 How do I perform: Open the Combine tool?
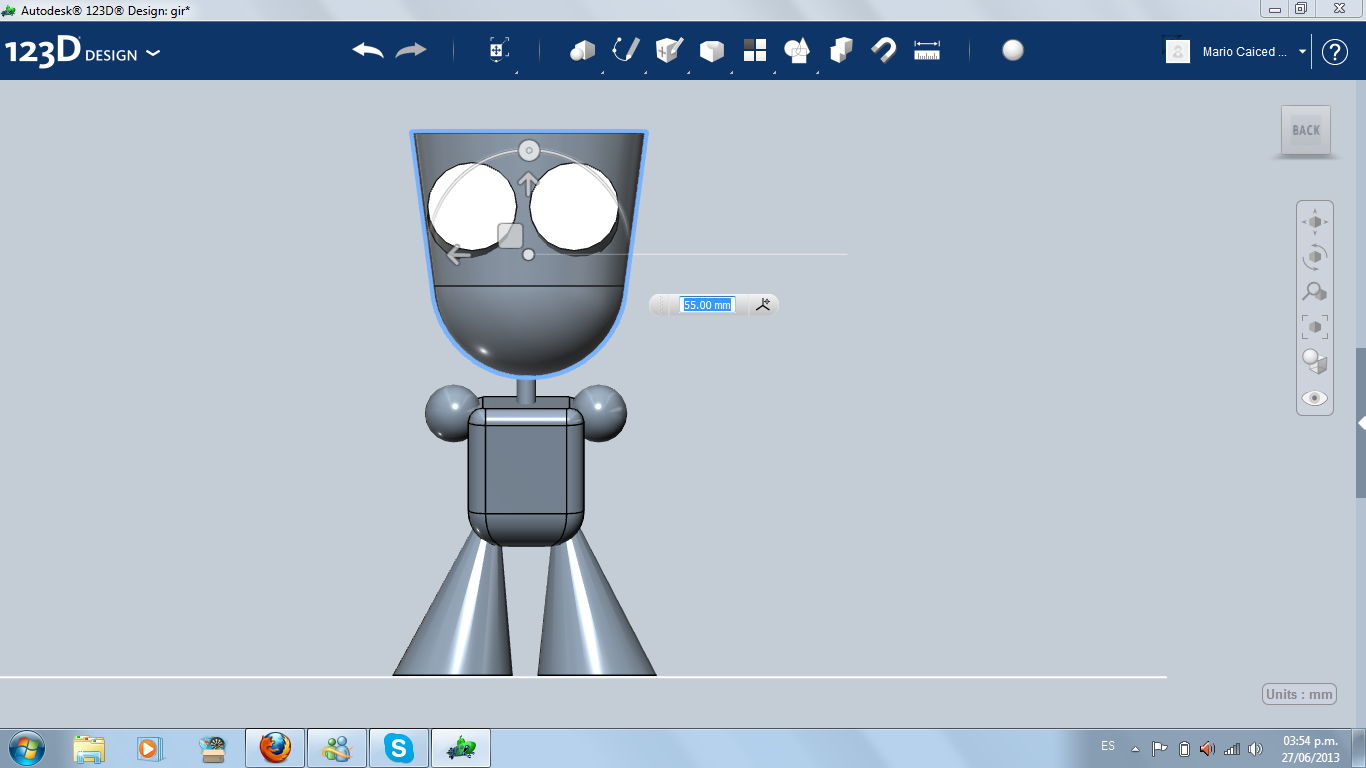(x=841, y=50)
